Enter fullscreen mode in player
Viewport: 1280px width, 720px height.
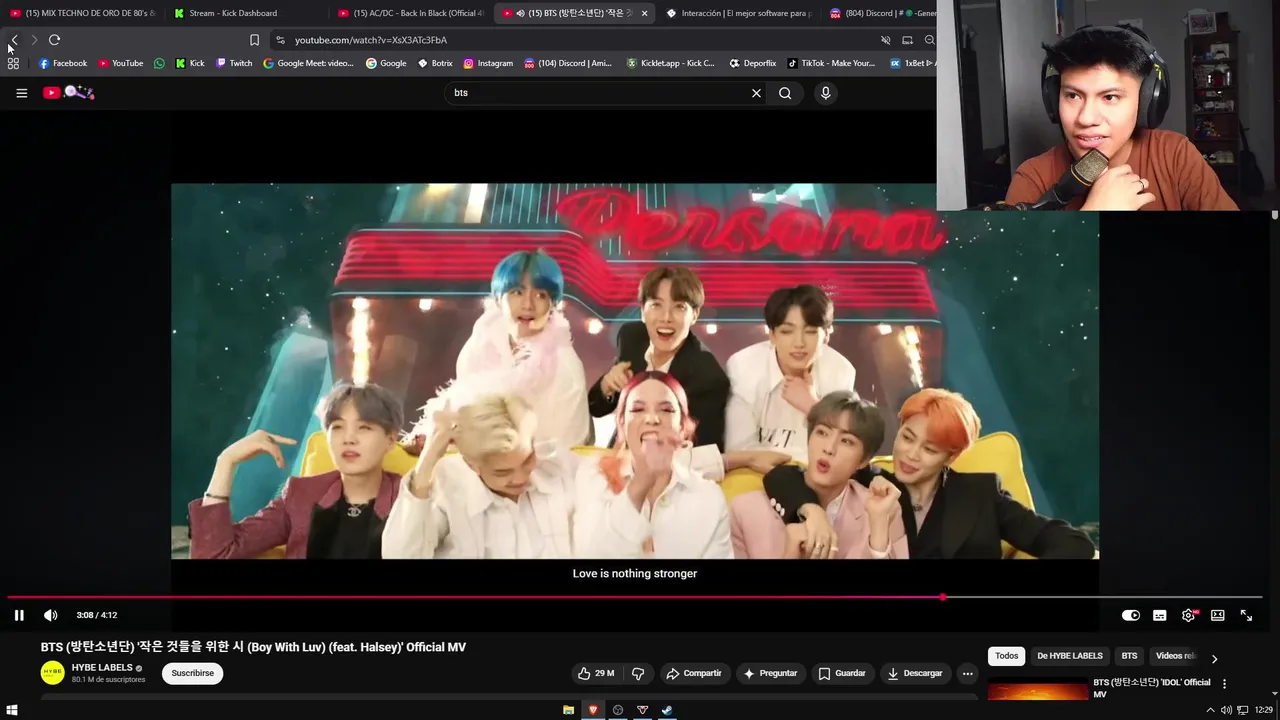1247,615
